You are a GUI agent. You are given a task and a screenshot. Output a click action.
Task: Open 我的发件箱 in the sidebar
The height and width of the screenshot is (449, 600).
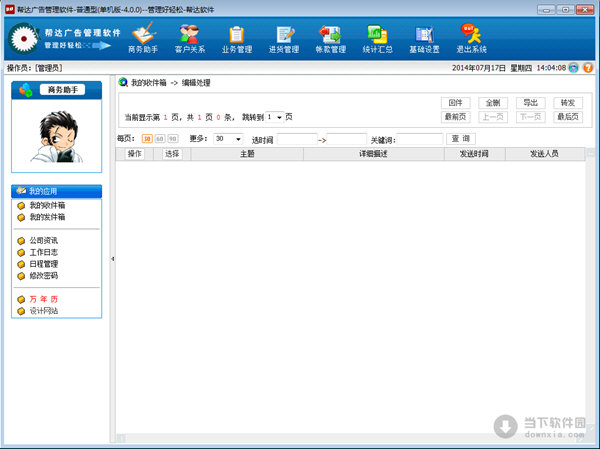coord(47,217)
